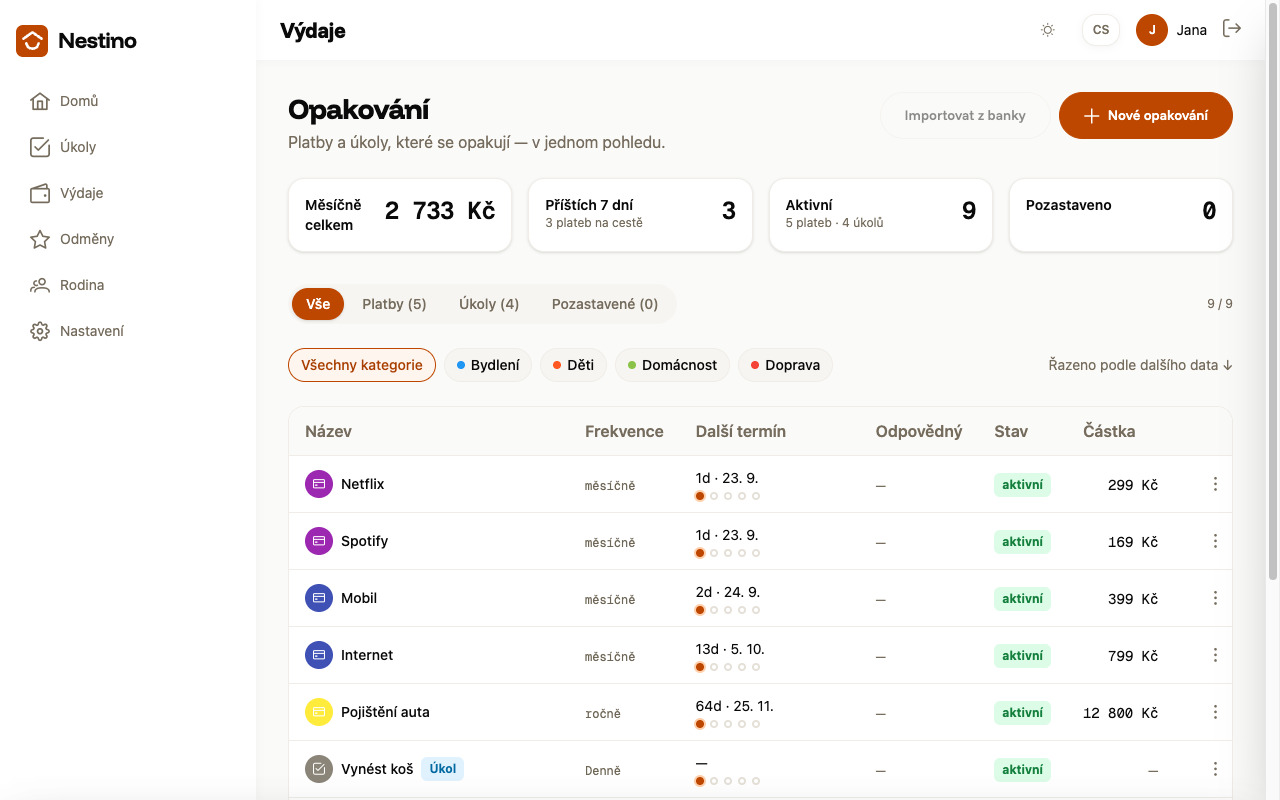Toggle light/dark theme sun icon
This screenshot has height=800, width=1280.
(x=1048, y=30)
